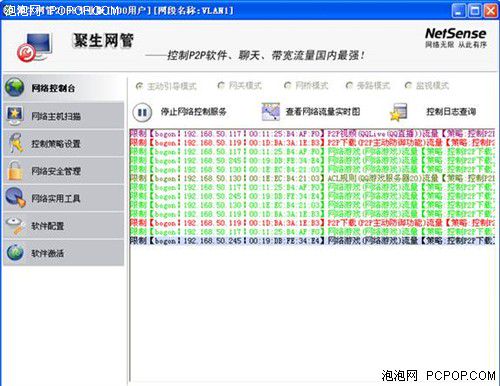
Task: Select the highlighted 192.168.50.245 log row
Action: [x=312, y=240]
